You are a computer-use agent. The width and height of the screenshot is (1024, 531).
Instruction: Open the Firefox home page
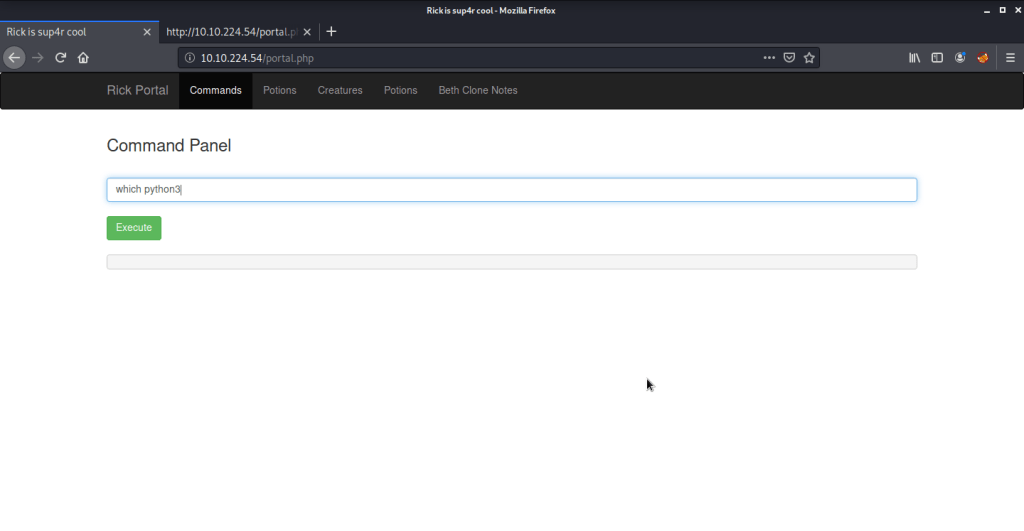[x=84, y=58]
